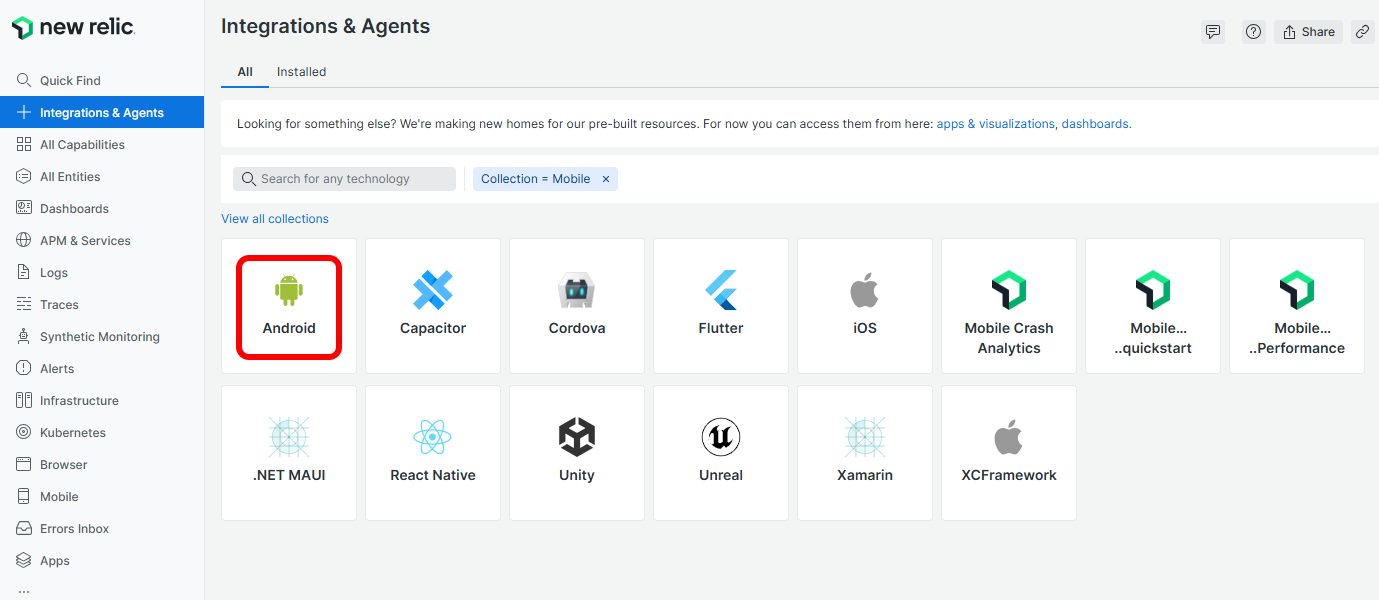Open Logs in sidebar

coord(102,272)
